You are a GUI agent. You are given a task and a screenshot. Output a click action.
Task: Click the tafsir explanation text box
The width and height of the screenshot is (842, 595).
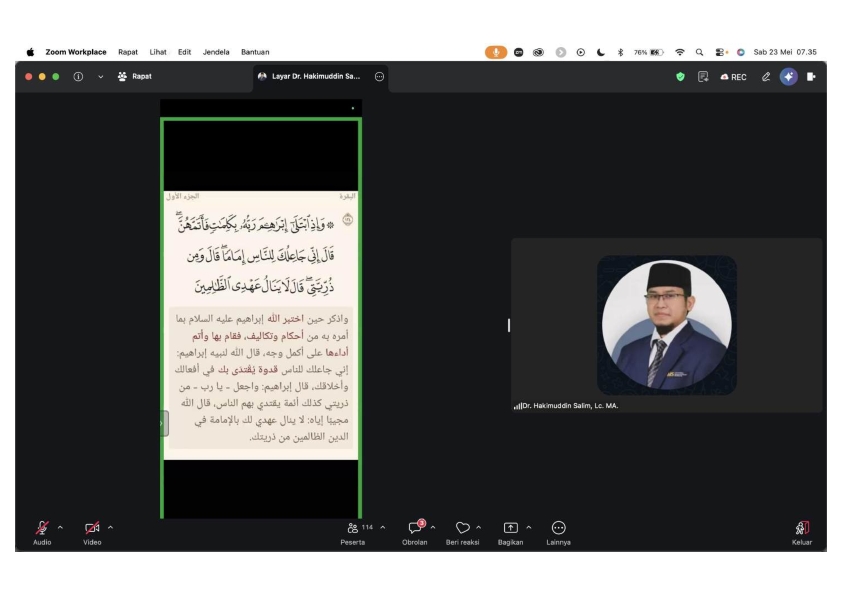[261, 378]
